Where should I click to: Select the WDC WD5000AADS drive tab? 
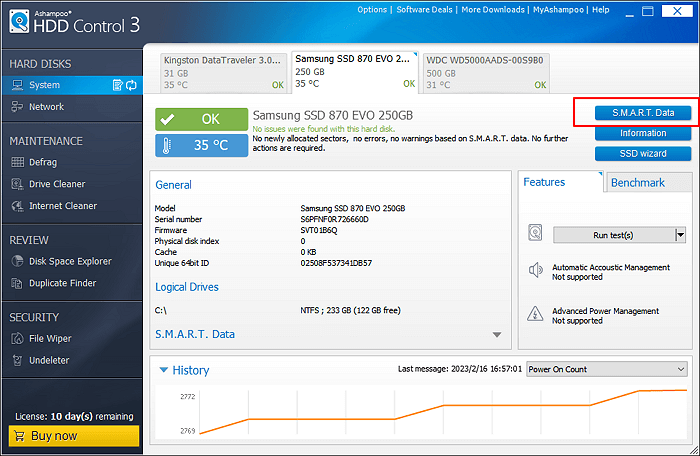pyautogui.click(x=485, y=72)
